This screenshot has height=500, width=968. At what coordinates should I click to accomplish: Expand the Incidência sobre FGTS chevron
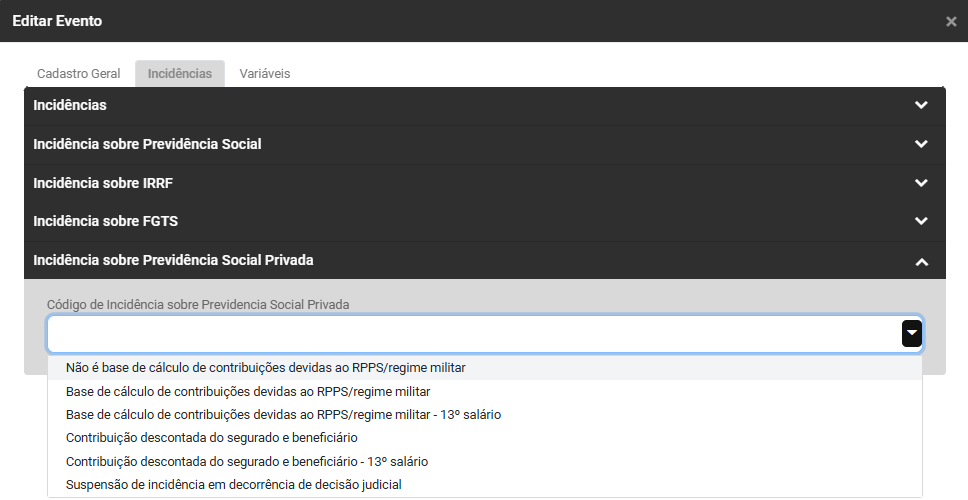click(x=921, y=221)
